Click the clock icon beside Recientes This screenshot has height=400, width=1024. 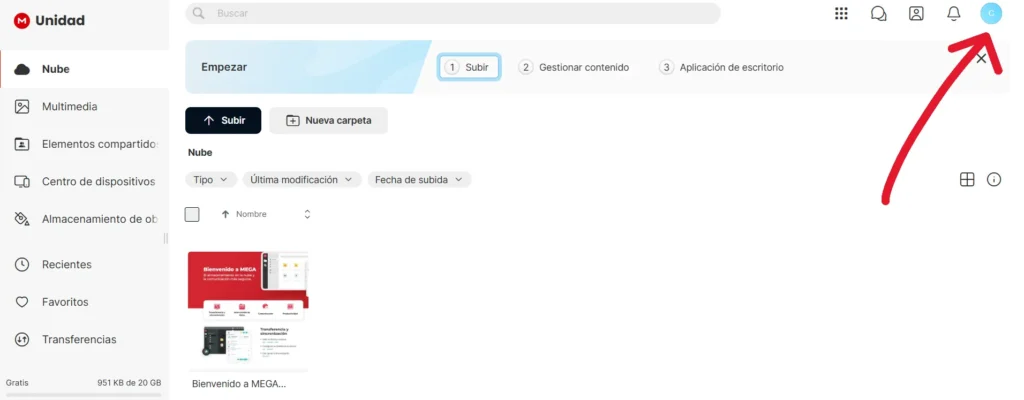click(x=22, y=265)
